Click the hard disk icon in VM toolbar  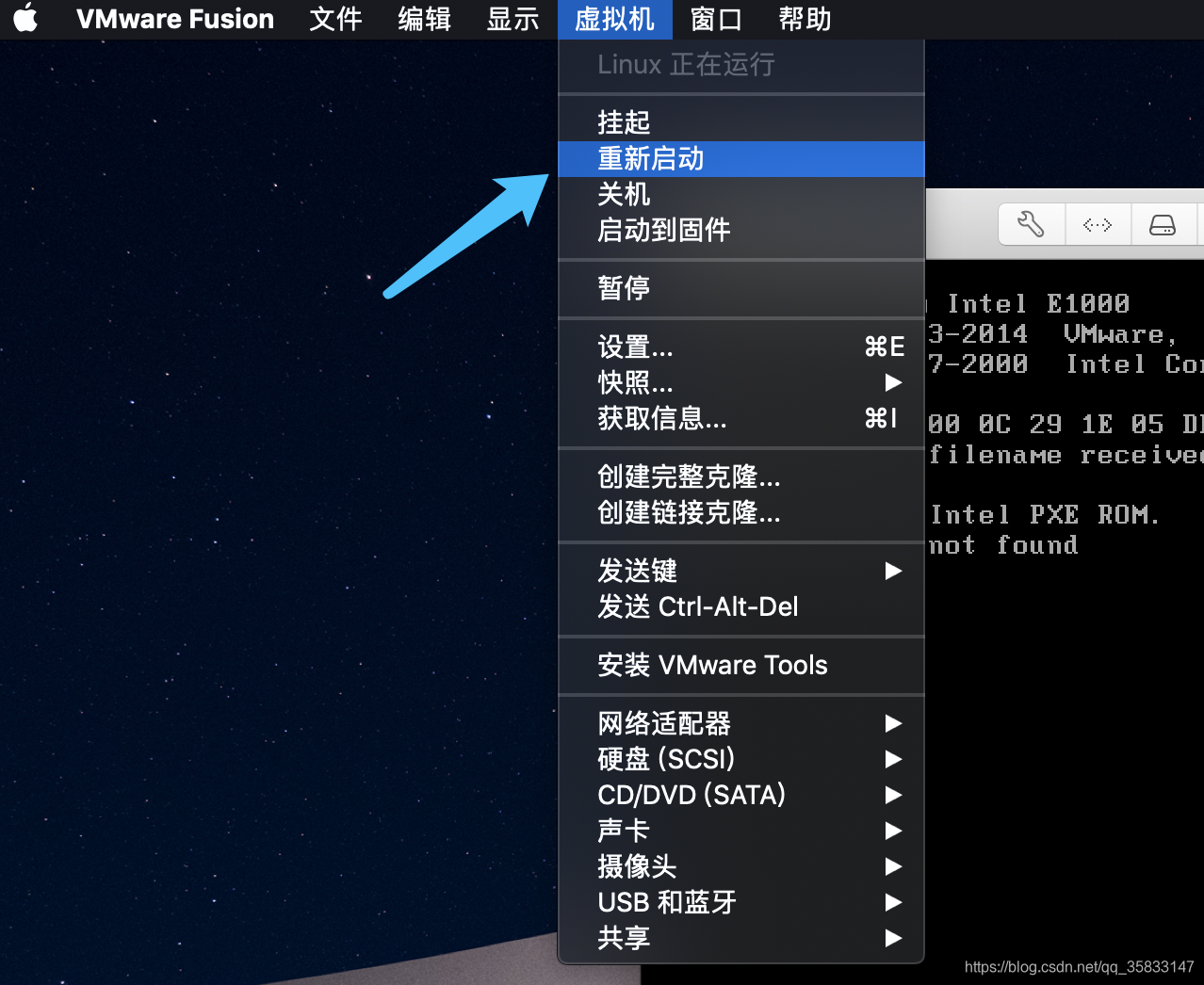pos(1163,224)
